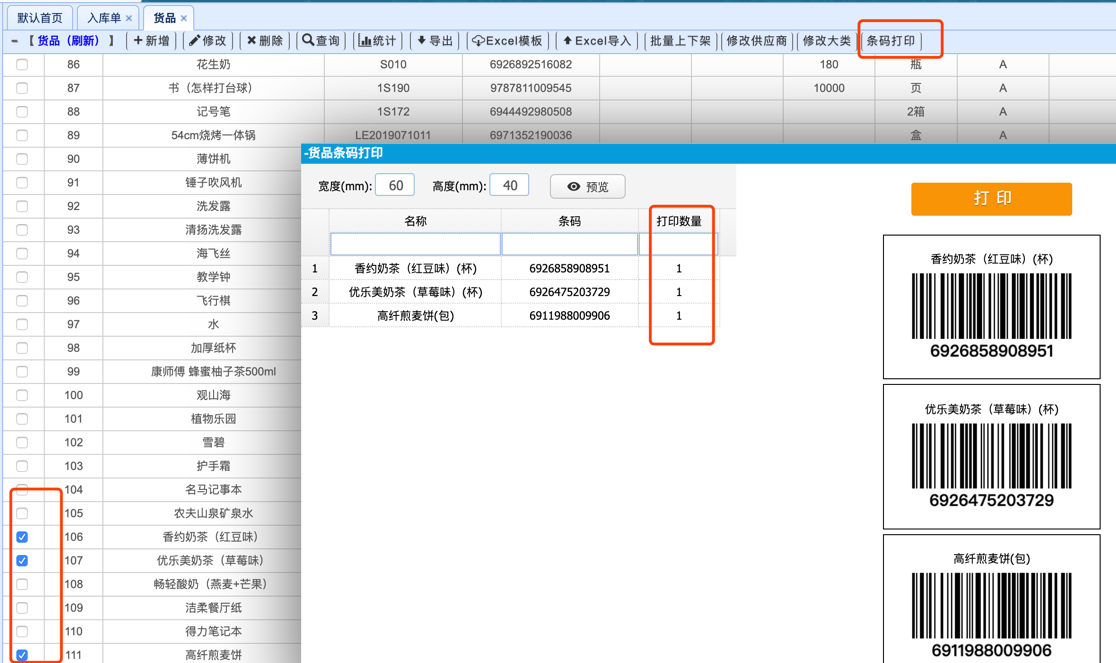
Task: Click the 导出 export button
Action: (434, 41)
